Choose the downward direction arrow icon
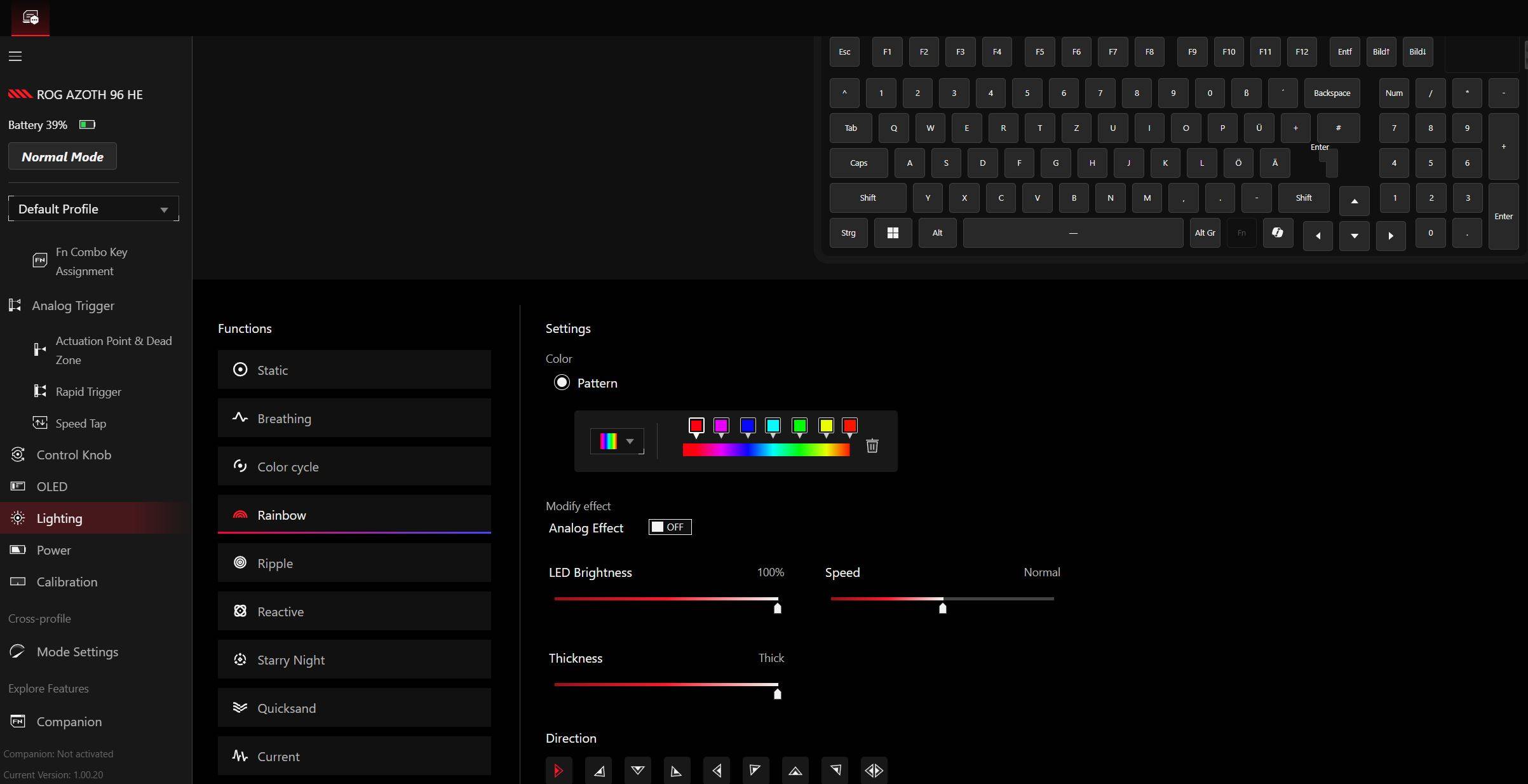Screen dimensions: 1528x784 637,771
